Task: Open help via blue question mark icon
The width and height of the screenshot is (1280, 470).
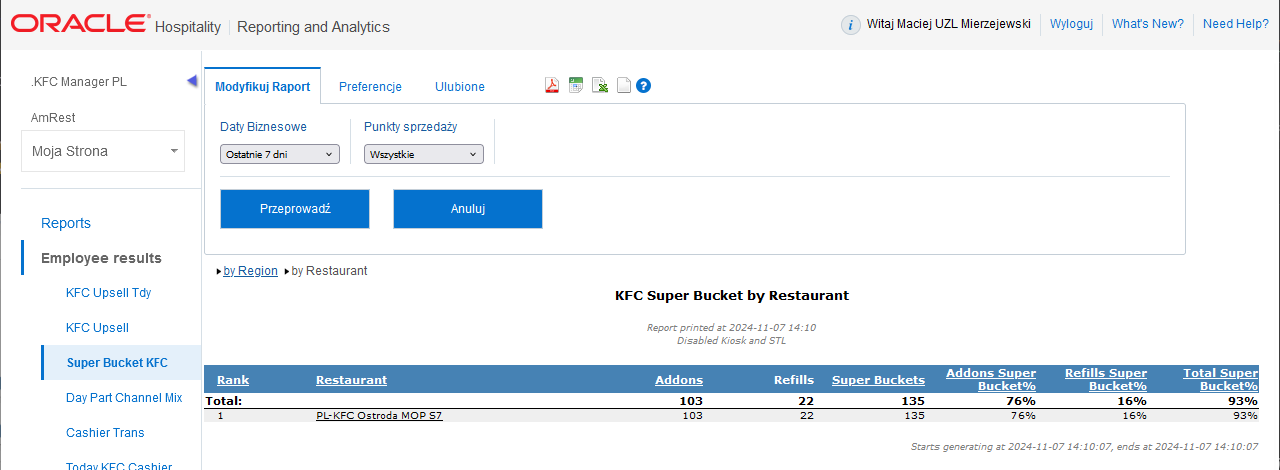Action: click(644, 86)
